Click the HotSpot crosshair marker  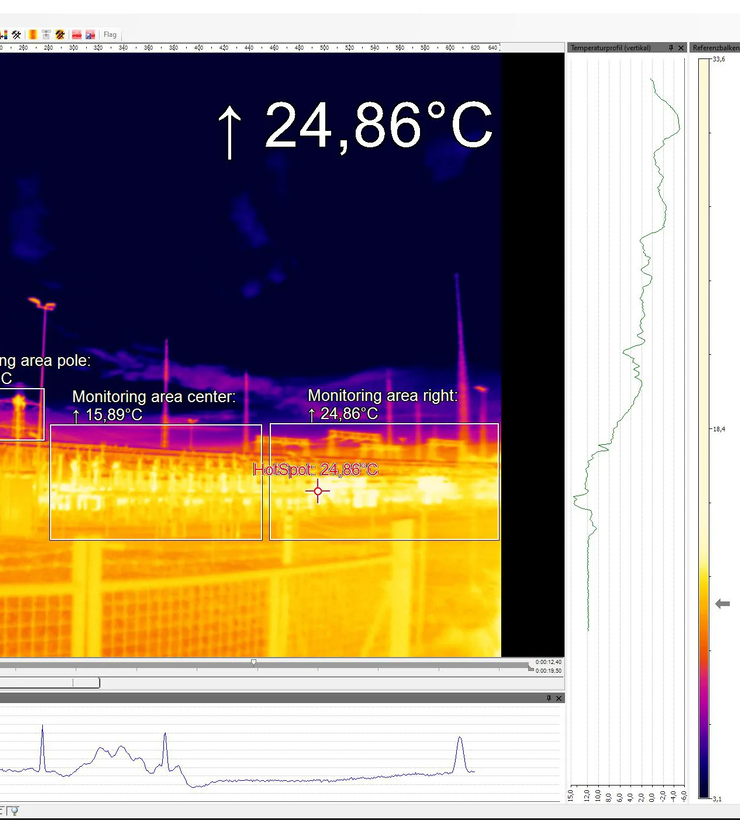point(318,491)
